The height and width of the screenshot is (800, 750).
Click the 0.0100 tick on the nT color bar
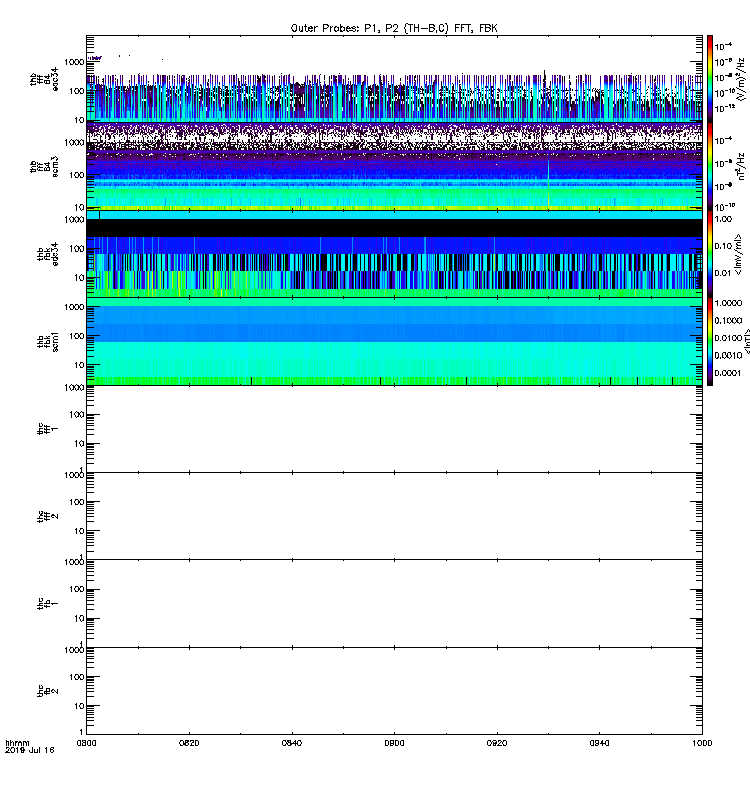[x=728, y=338]
